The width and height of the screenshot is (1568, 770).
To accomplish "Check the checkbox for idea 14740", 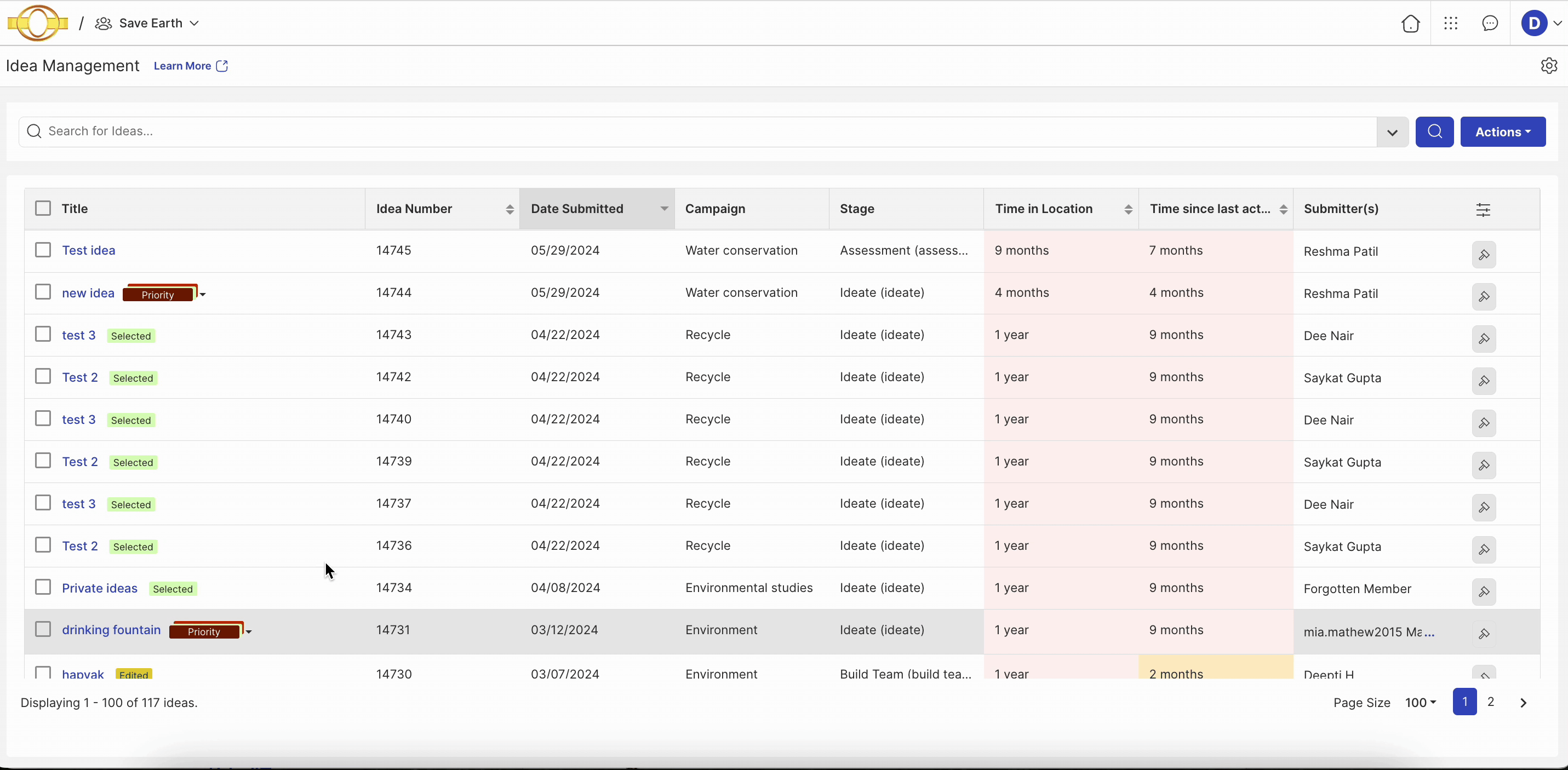I will [x=43, y=418].
